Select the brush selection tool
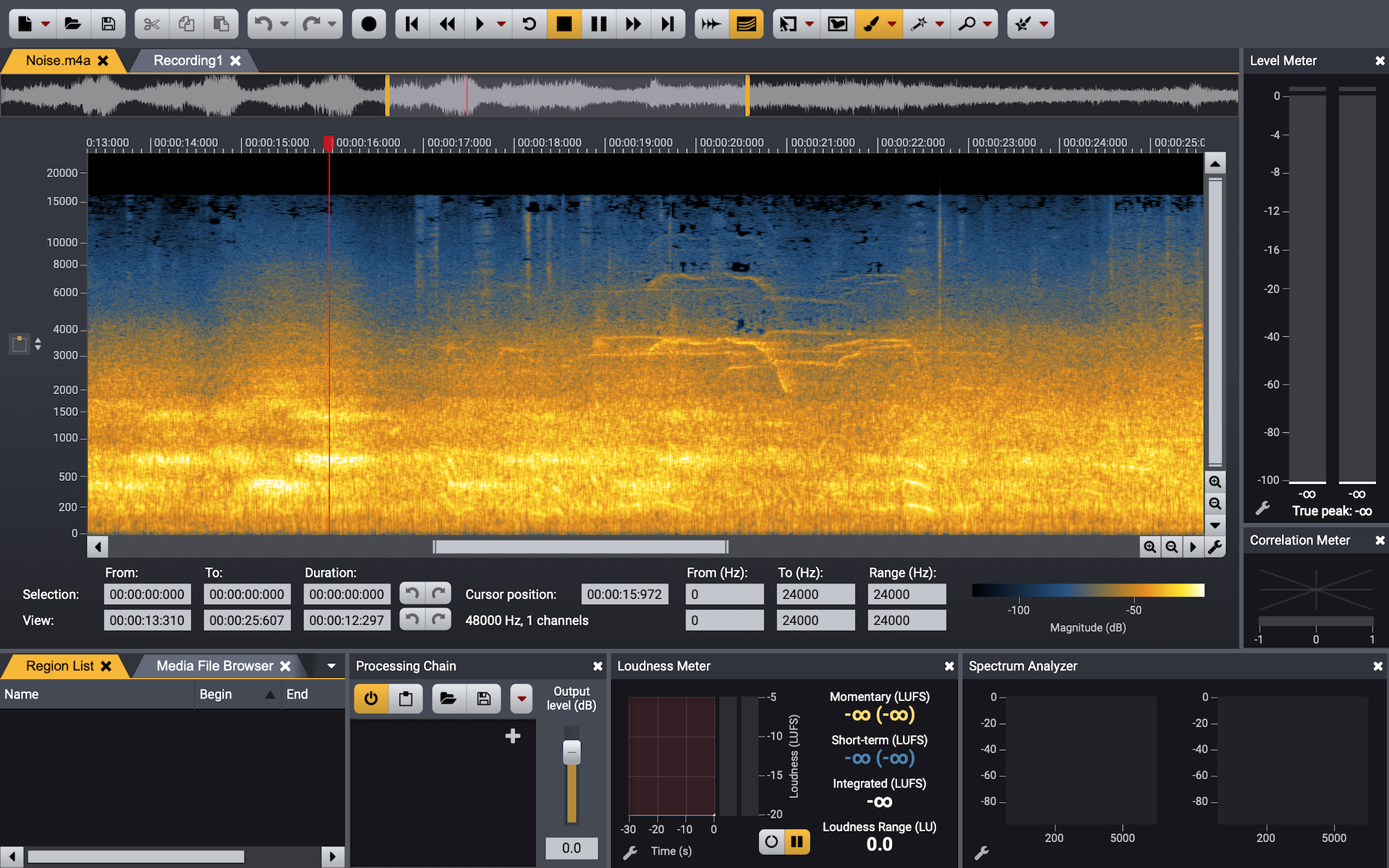 [872, 24]
